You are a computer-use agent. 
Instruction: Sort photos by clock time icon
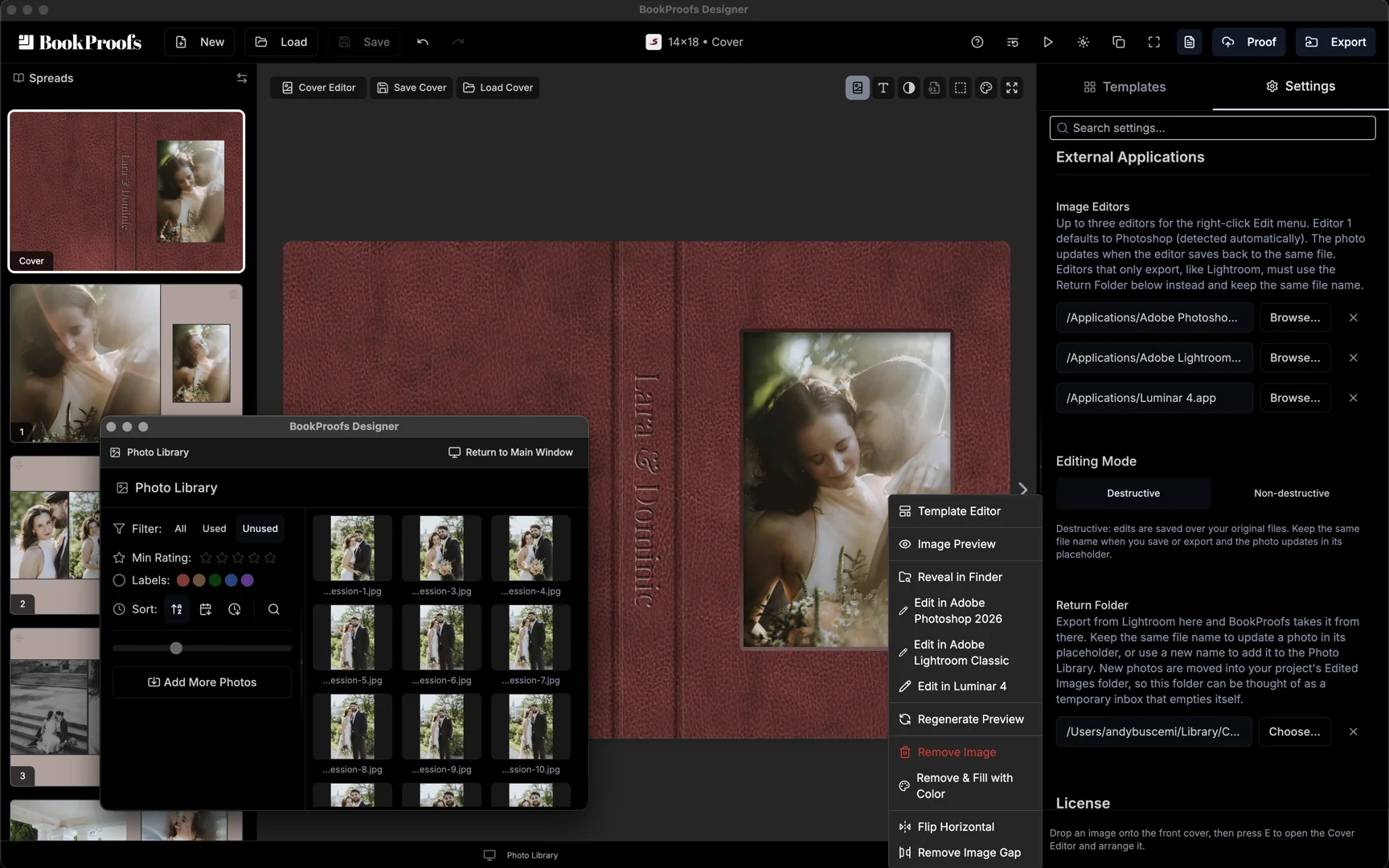tap(235, 609)
